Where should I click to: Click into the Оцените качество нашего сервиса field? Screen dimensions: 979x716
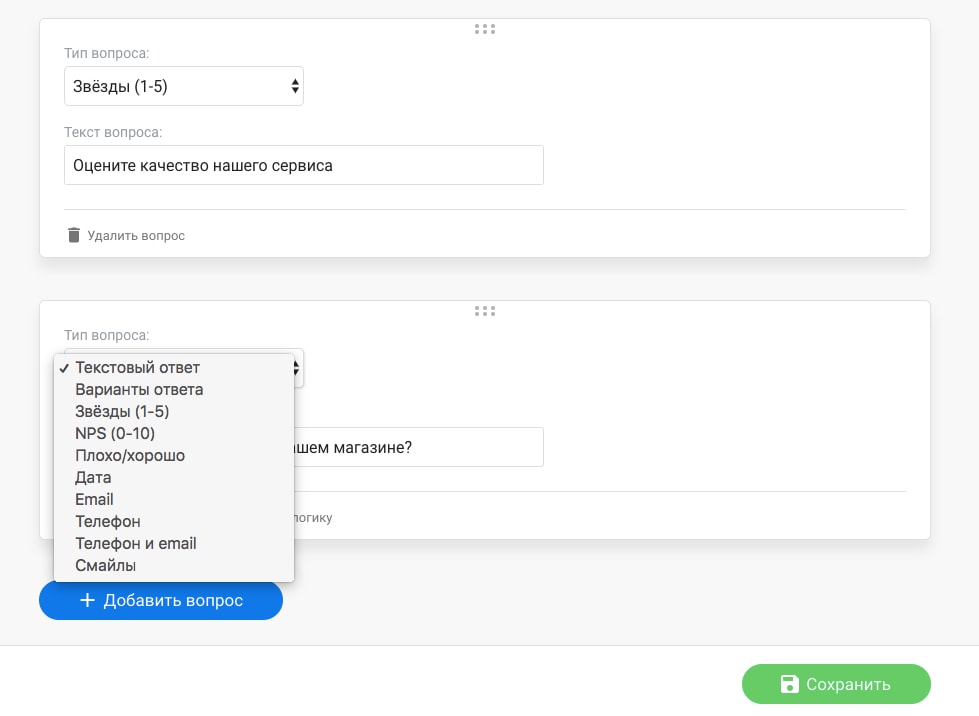(304, 166)
